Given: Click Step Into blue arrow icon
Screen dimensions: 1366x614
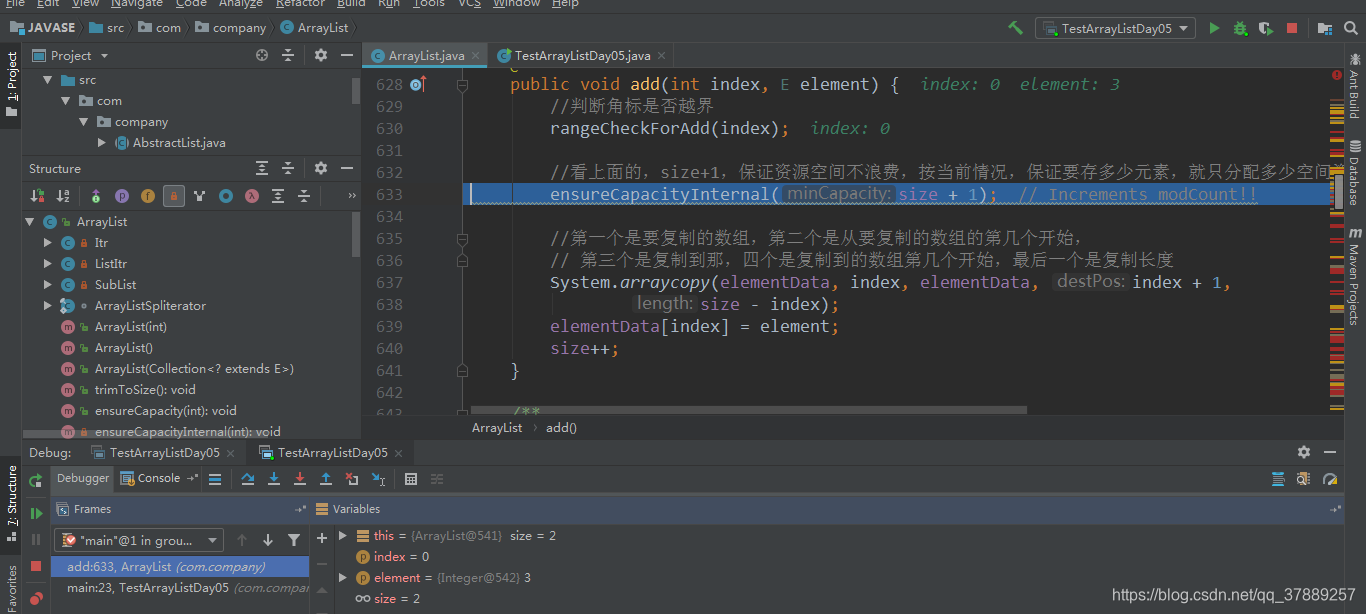Looking at the screenshot, I should click(274, 479).
